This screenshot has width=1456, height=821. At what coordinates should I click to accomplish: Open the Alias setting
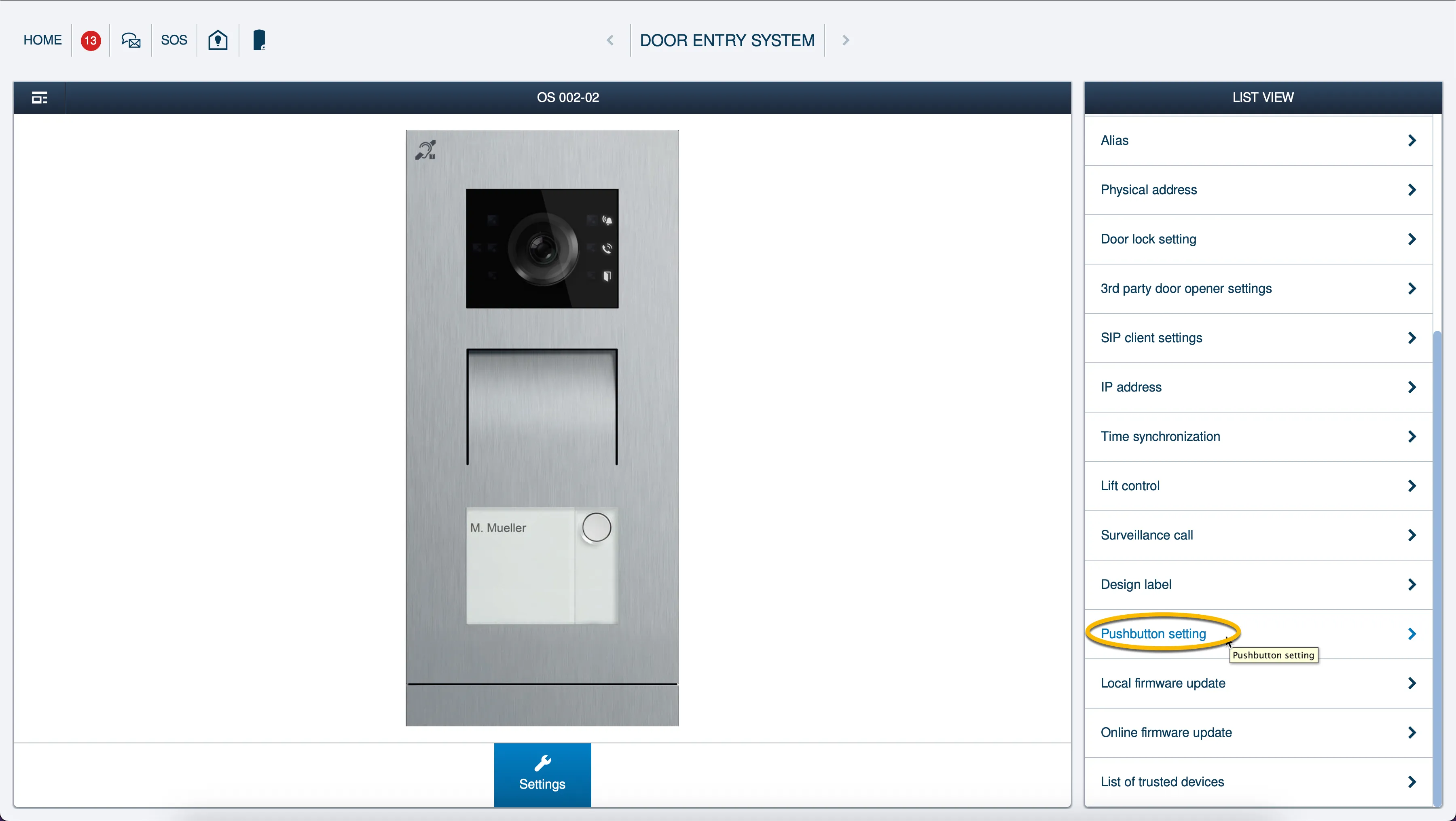[x=1258, y=141]
